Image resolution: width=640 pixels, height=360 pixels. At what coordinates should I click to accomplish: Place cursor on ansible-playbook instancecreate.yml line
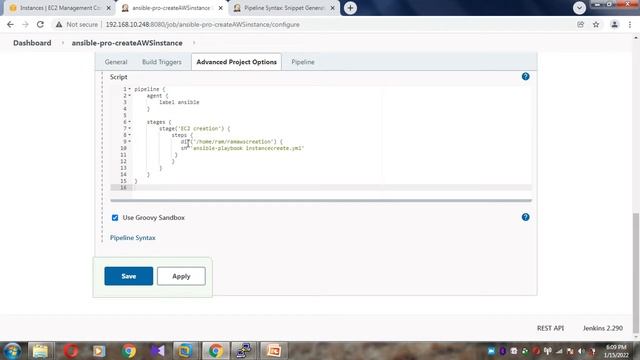coord(242,148)
